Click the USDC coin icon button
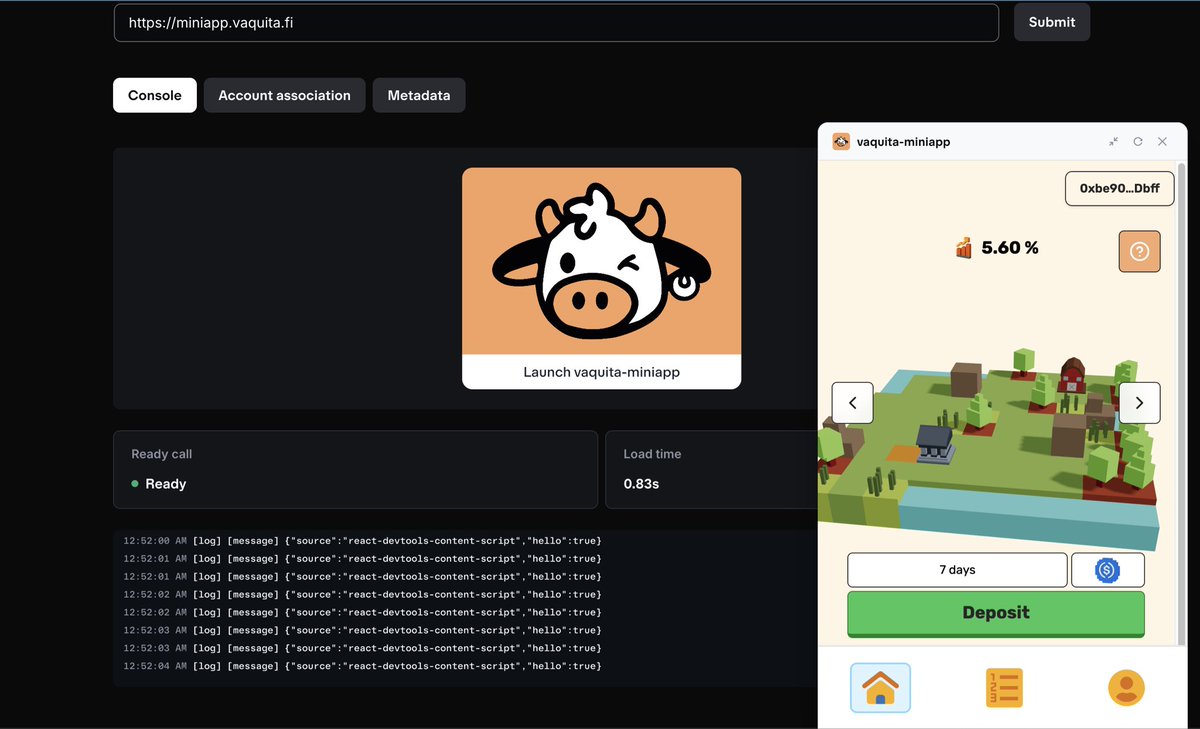 (x=1108, y=569)
